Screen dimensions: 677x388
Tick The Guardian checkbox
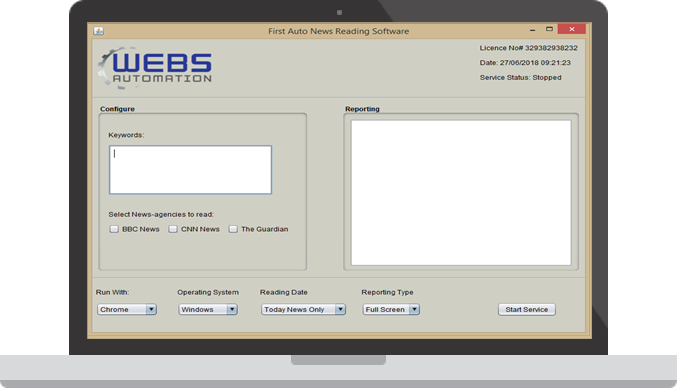click(233, 229)
